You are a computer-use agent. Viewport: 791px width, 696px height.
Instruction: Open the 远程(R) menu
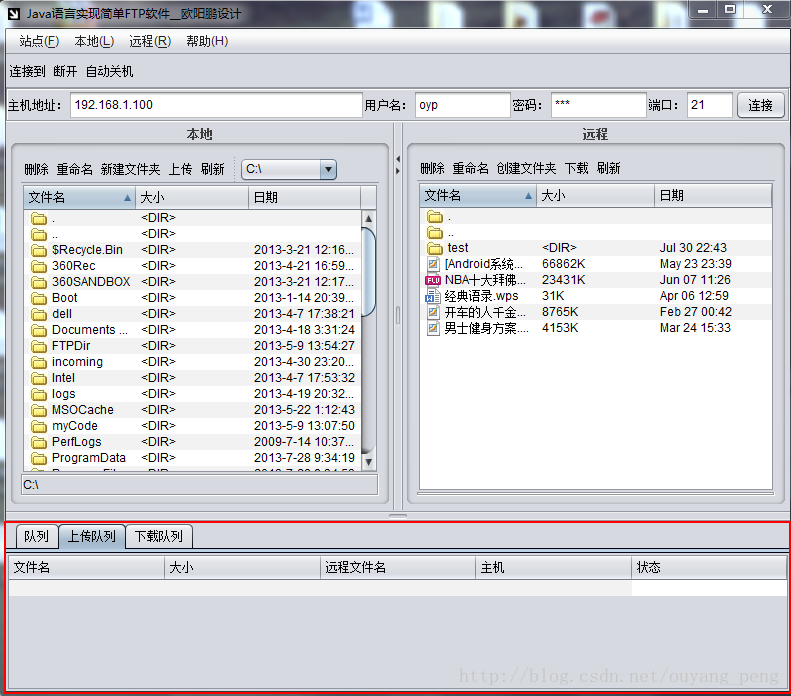(150, 41)
